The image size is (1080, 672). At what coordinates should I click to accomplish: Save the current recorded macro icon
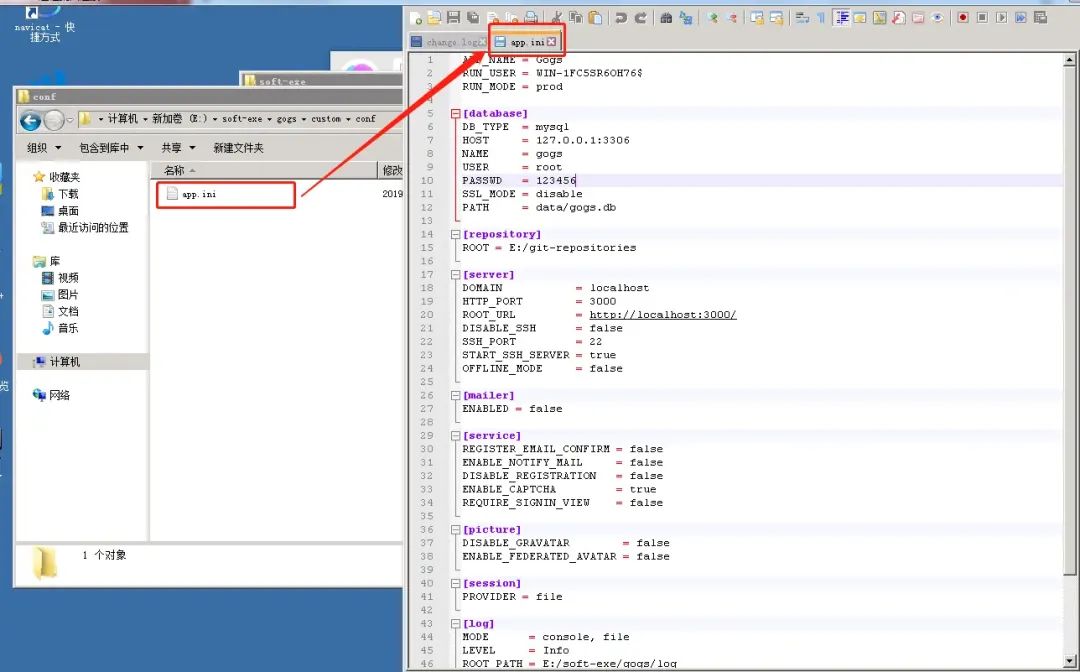(x=1040, y=18)
